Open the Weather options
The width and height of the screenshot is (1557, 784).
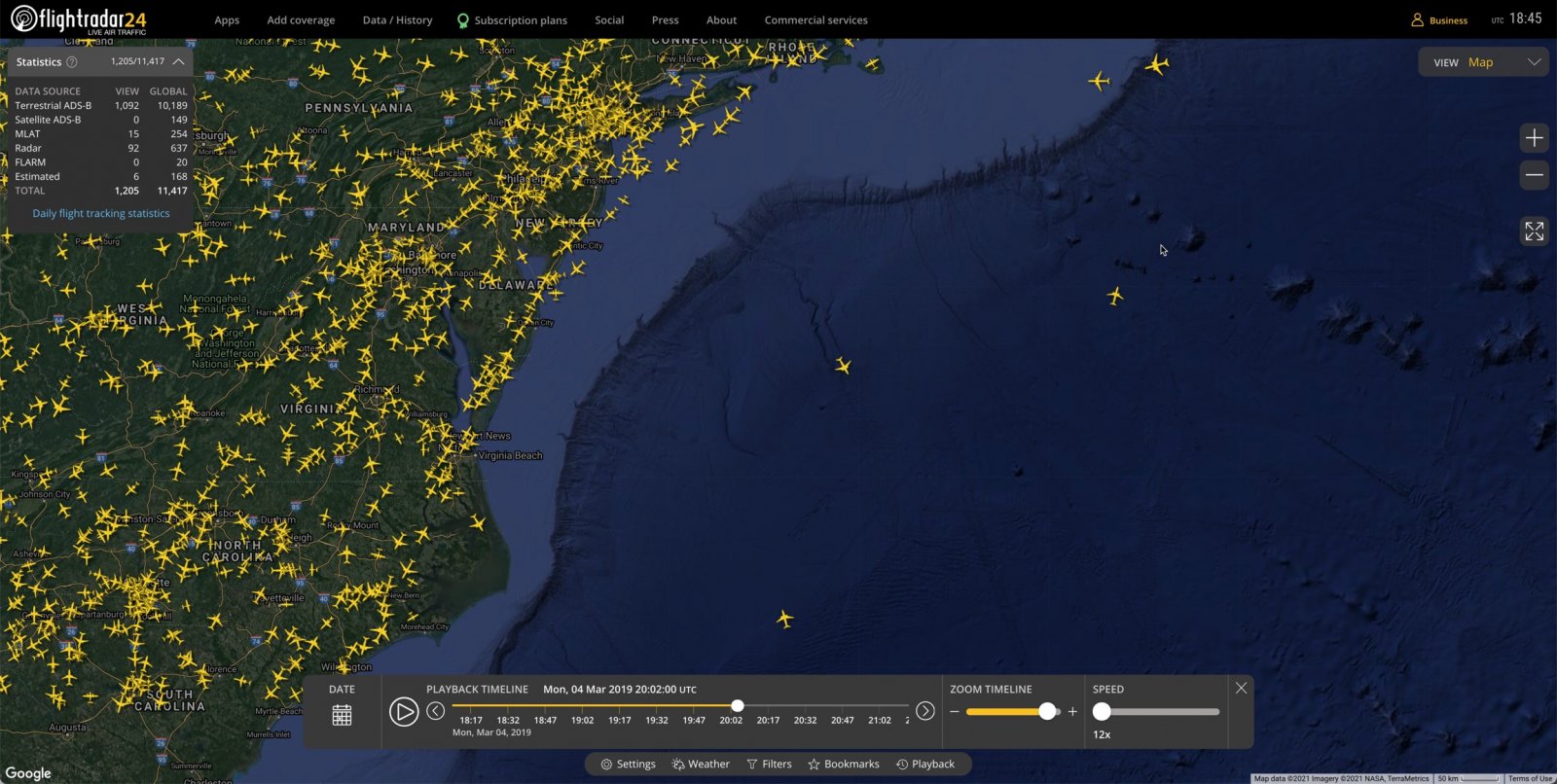[x=701, y=764]
